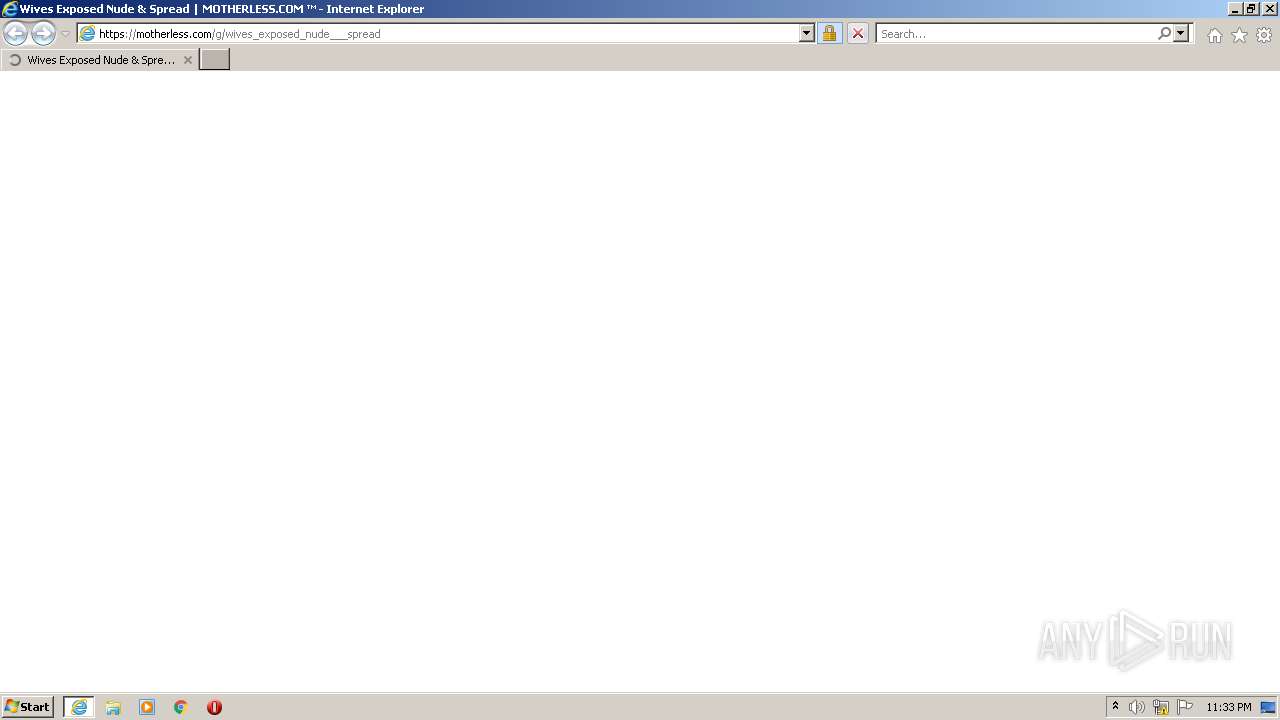Open a new blank tab
The width and height of the screenshot is (1280, 720).
click(x=215, y=60)
